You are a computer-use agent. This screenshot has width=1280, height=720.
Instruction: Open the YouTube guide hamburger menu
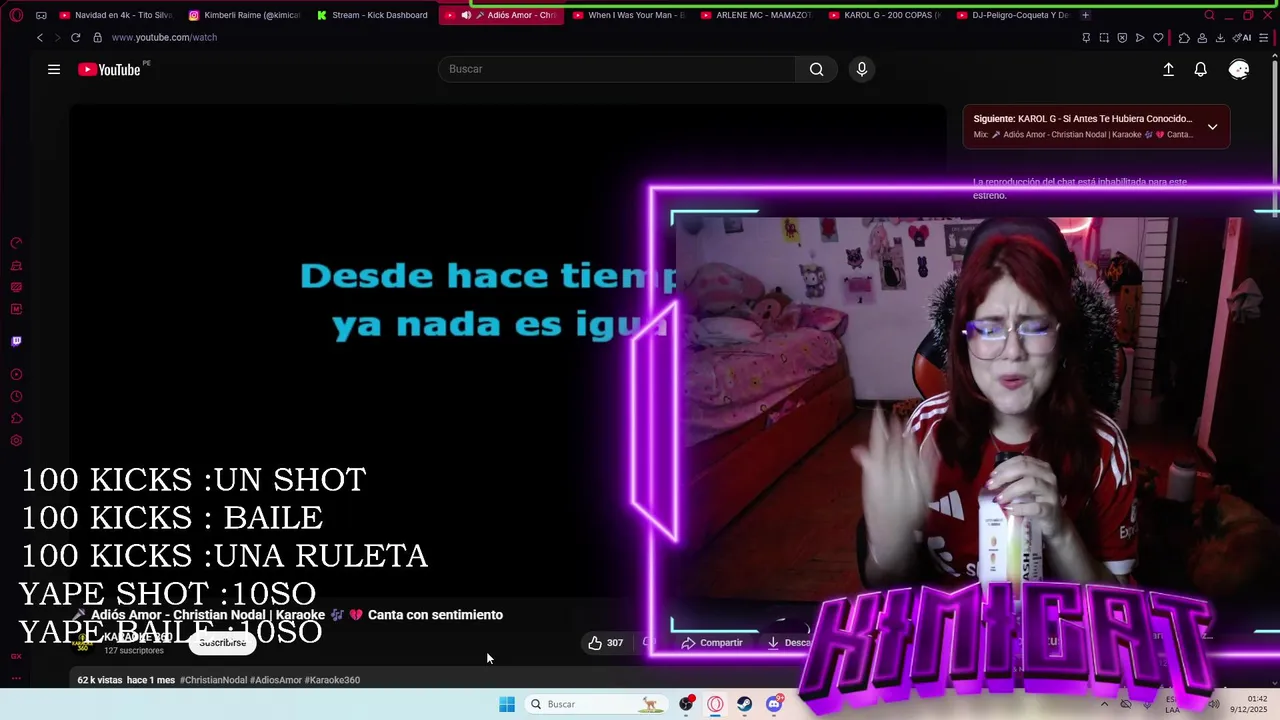[54, 69]
